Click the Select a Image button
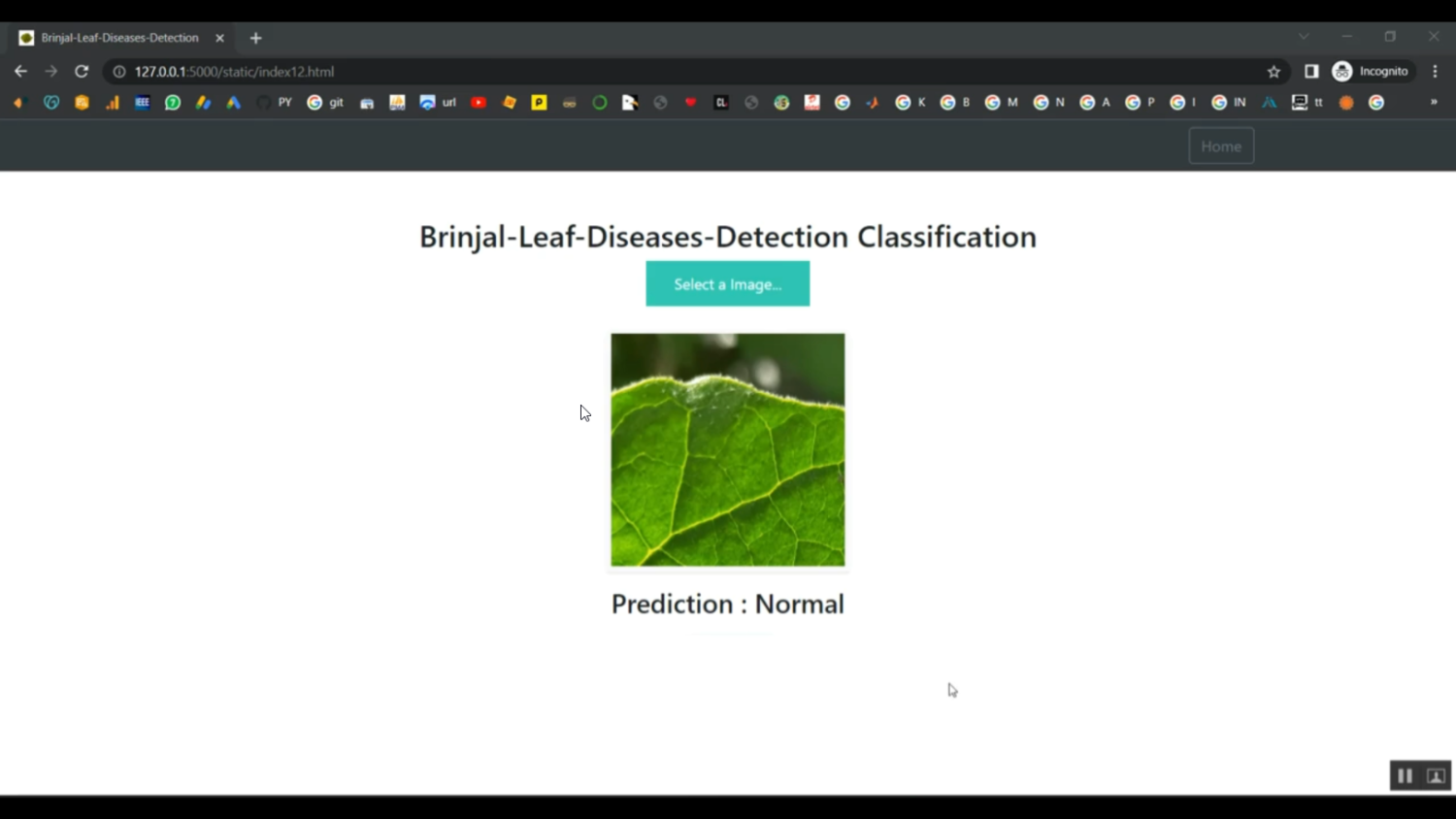Image resolution: width=1456 pixels, height=819 pixels. pos(727,284)
